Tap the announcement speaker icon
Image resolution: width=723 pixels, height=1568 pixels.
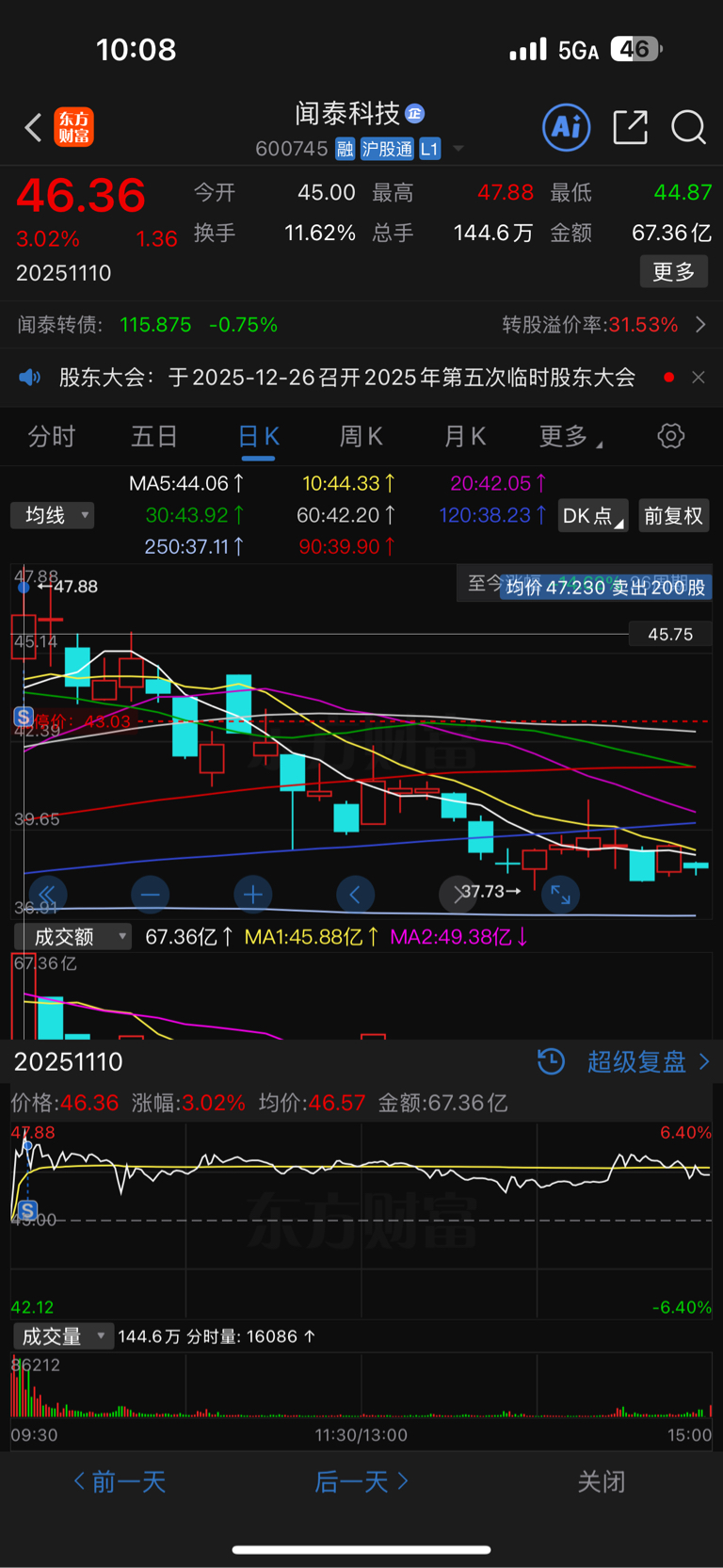tap(30, 378)
